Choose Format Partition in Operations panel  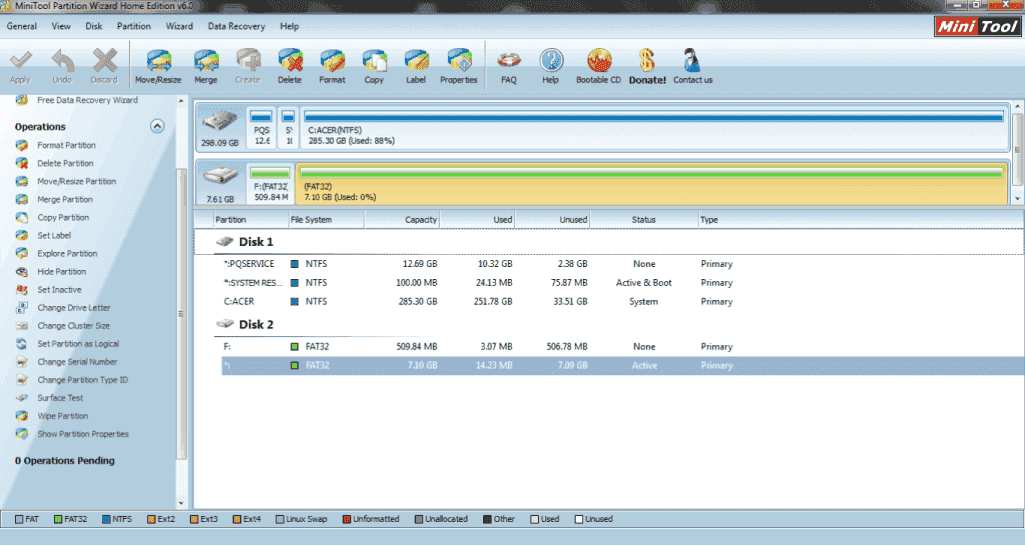tap(66, 145)
